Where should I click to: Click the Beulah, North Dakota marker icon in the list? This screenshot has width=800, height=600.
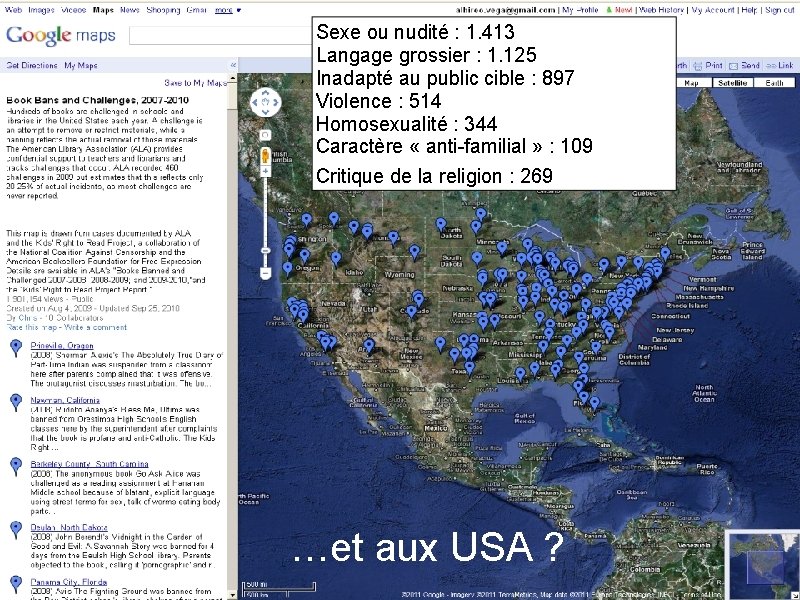point(16,530)
